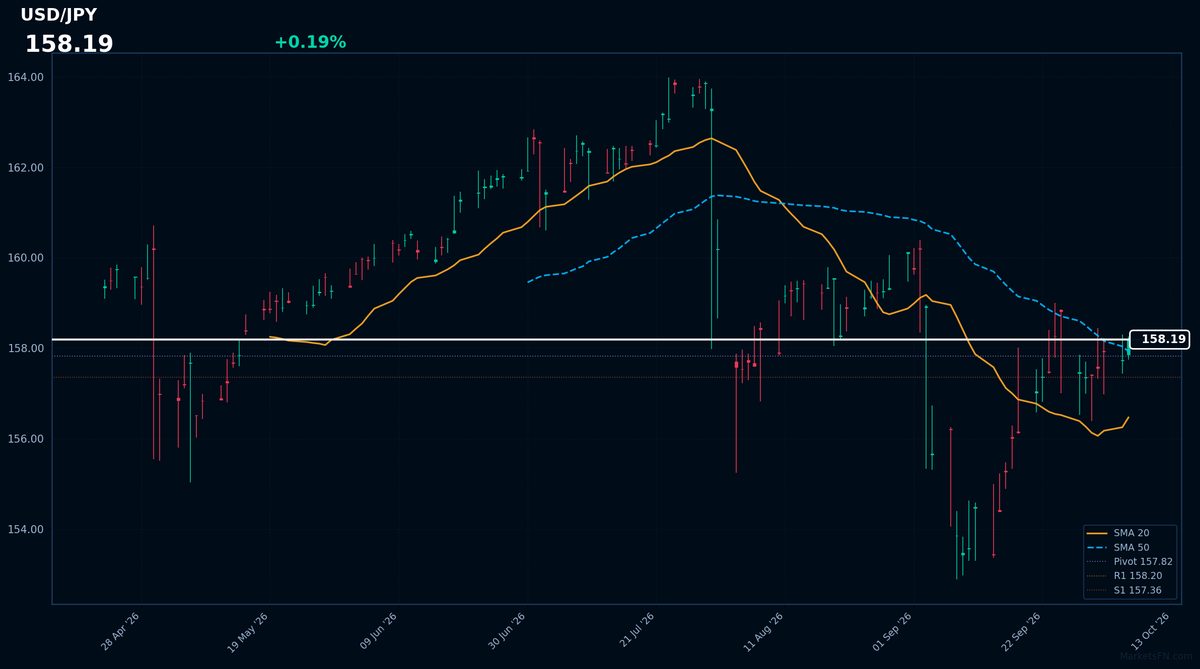Screen dimensions: 1200x669
Task: Select the 22 Sep '26 date label
Action: coord(1022,632)
